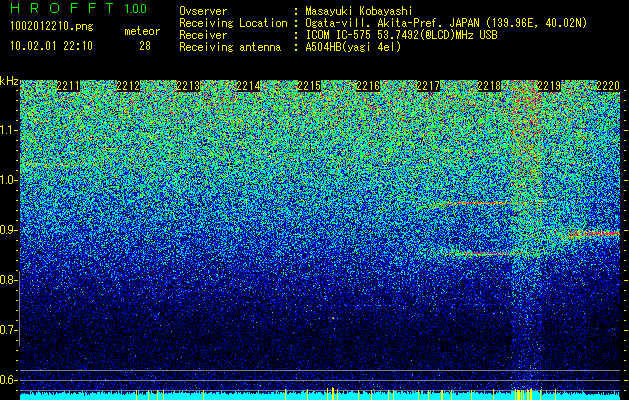629x400 pixels.
Task: Click the red echo trace near 0.95 kHz
Action: pos(477,203)
